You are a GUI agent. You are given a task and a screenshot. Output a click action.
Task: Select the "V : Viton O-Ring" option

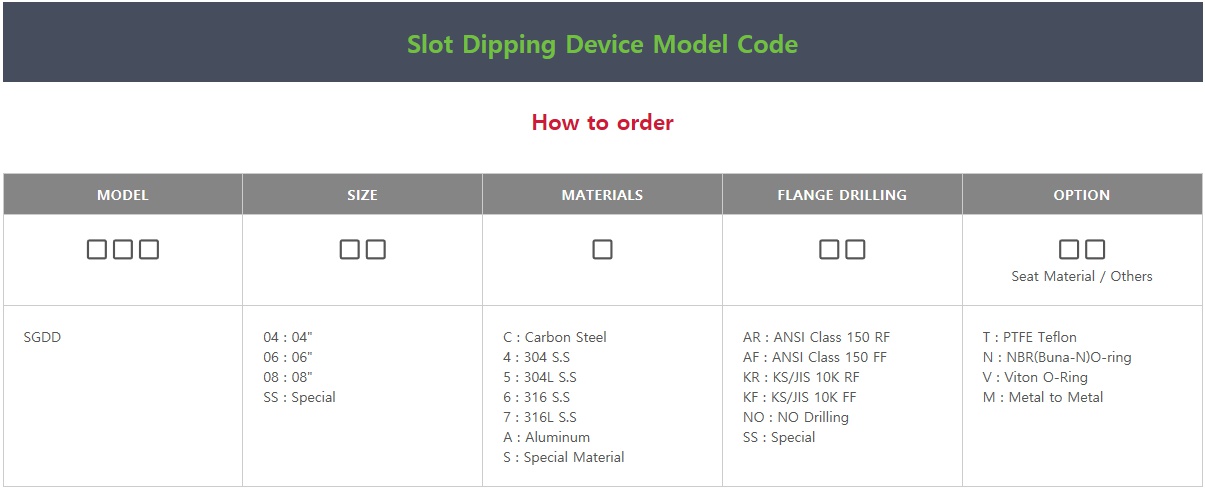(1035, 377)
